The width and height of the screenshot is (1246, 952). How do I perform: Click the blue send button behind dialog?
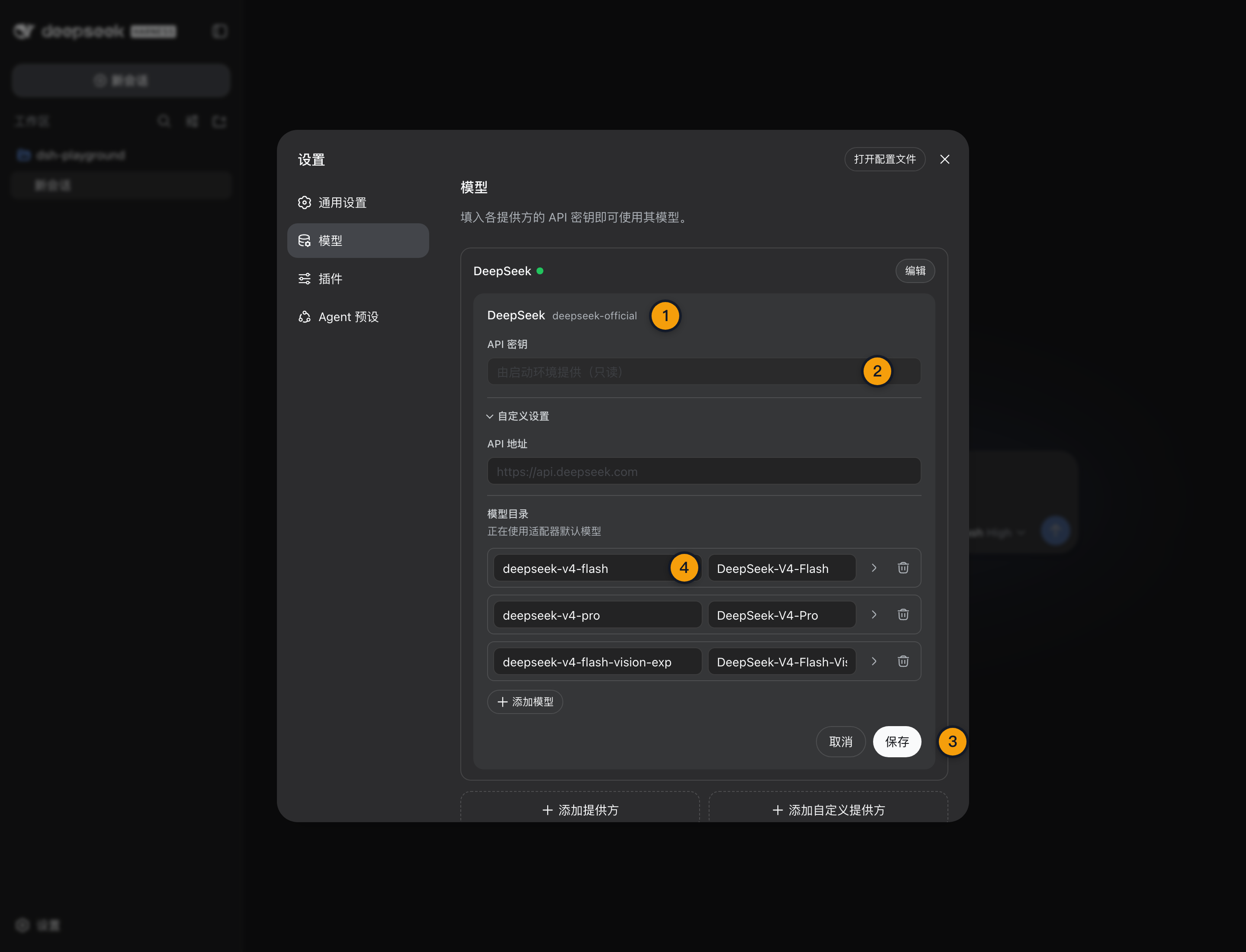(1055, 531)
